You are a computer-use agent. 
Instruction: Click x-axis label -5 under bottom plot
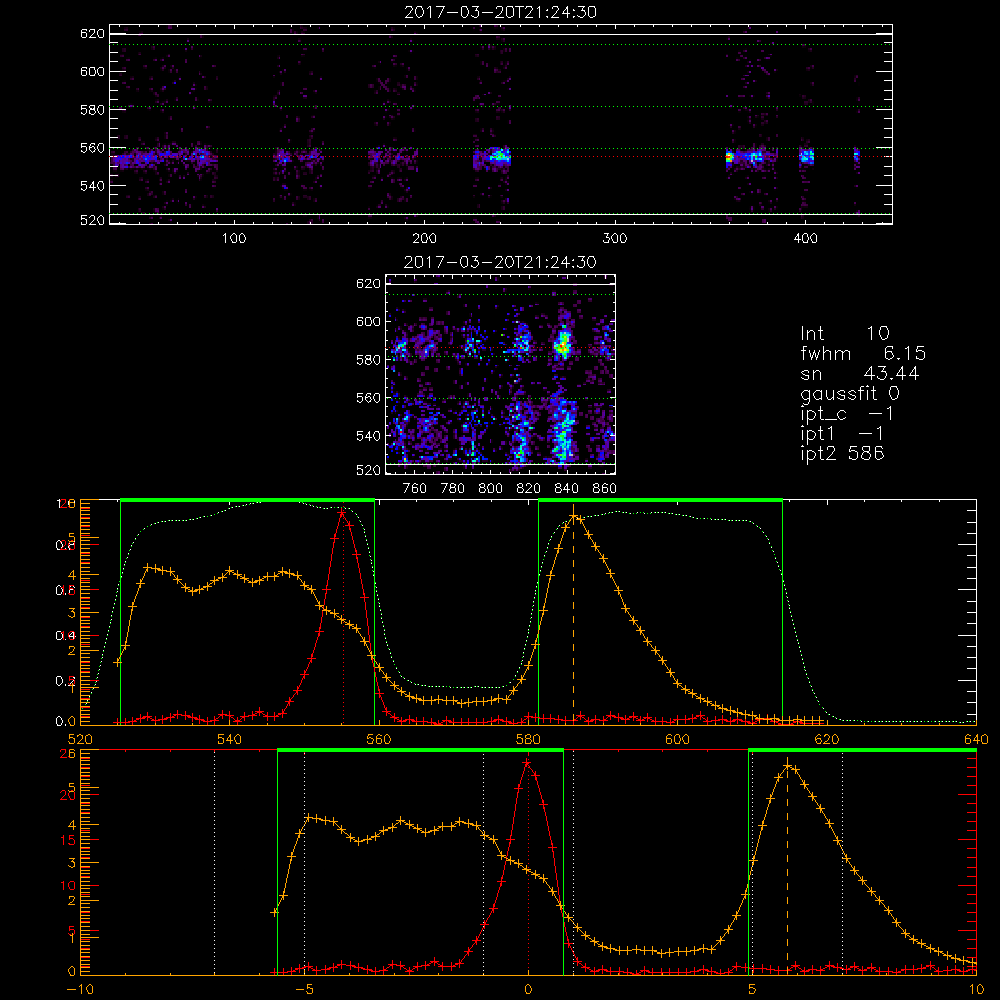coord(305,990)
